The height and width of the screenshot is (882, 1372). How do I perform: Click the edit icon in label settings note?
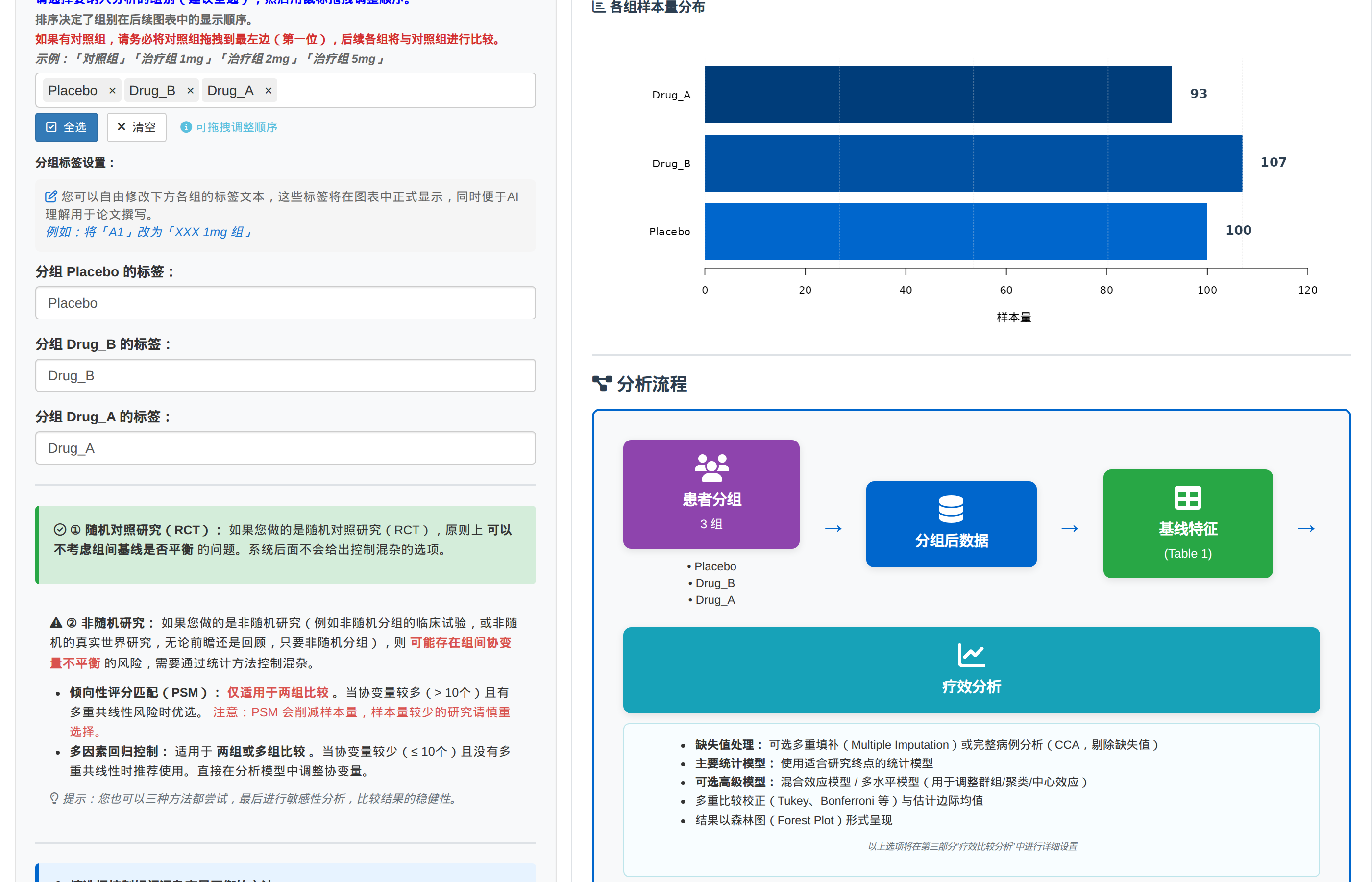51,196
